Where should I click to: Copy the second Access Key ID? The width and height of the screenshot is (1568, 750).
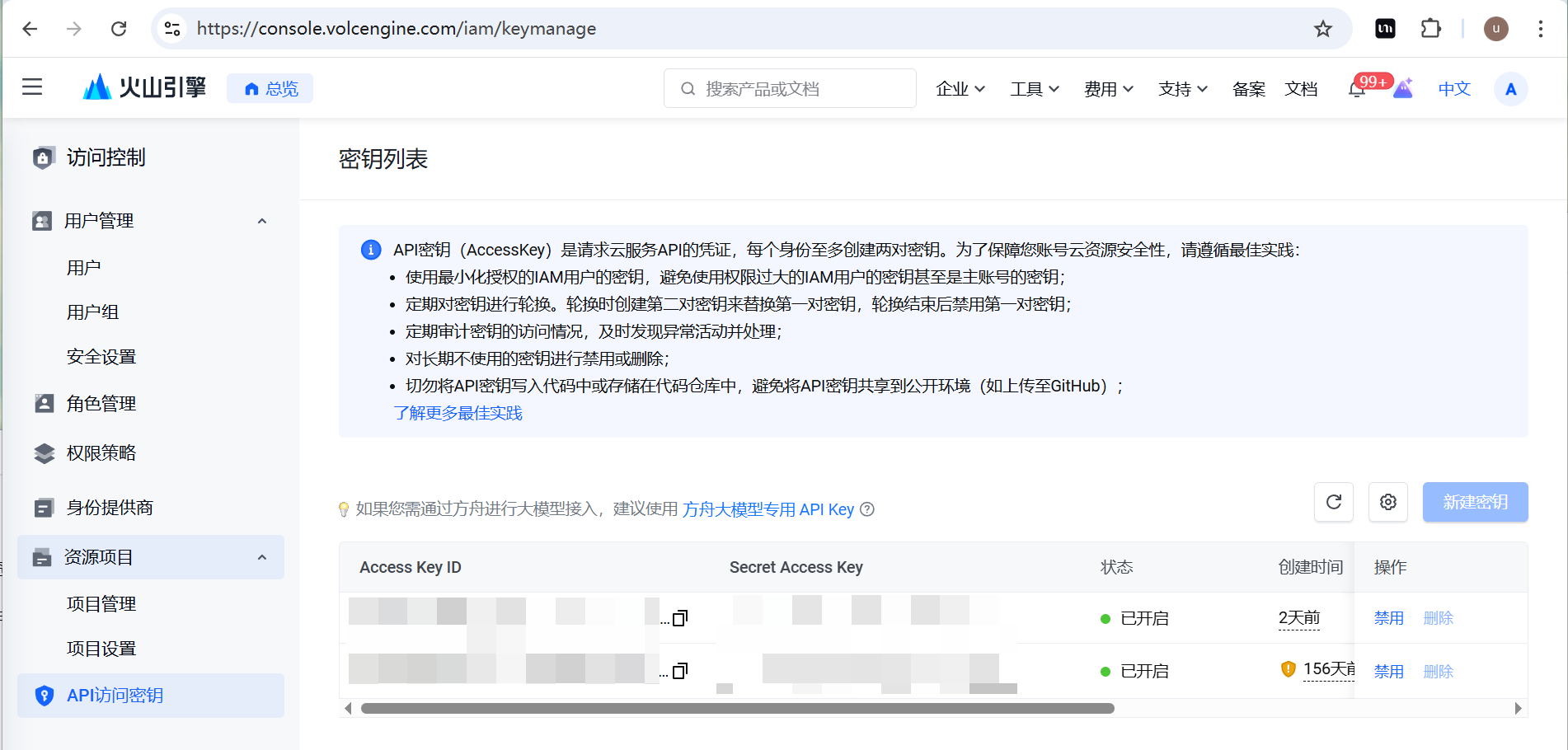tap(680, 671)
